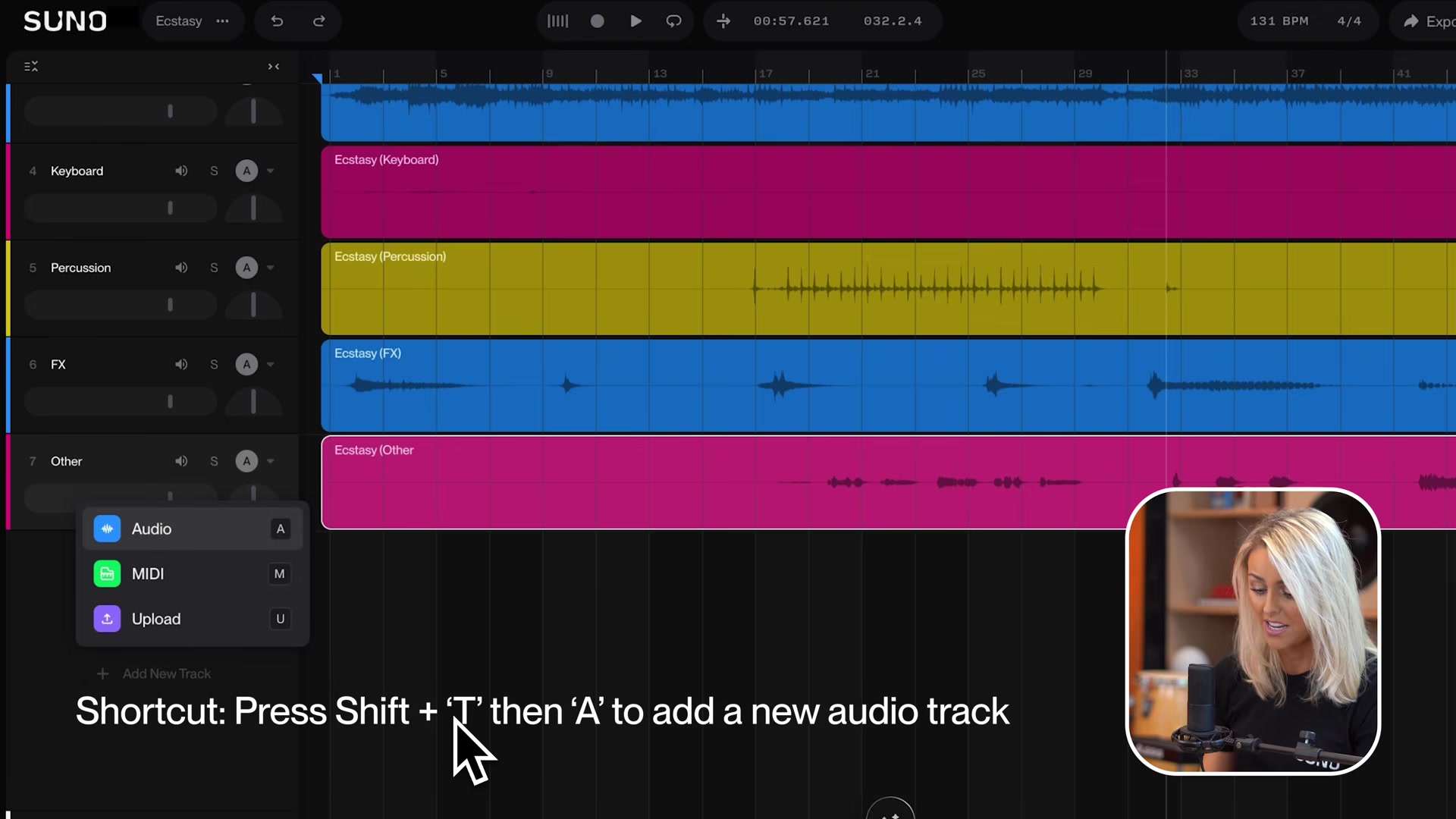Image resolution: width=1456 pixels, height=819 pixels.
Task: Toggle loop playback
Action: click(x=673, y=21)
